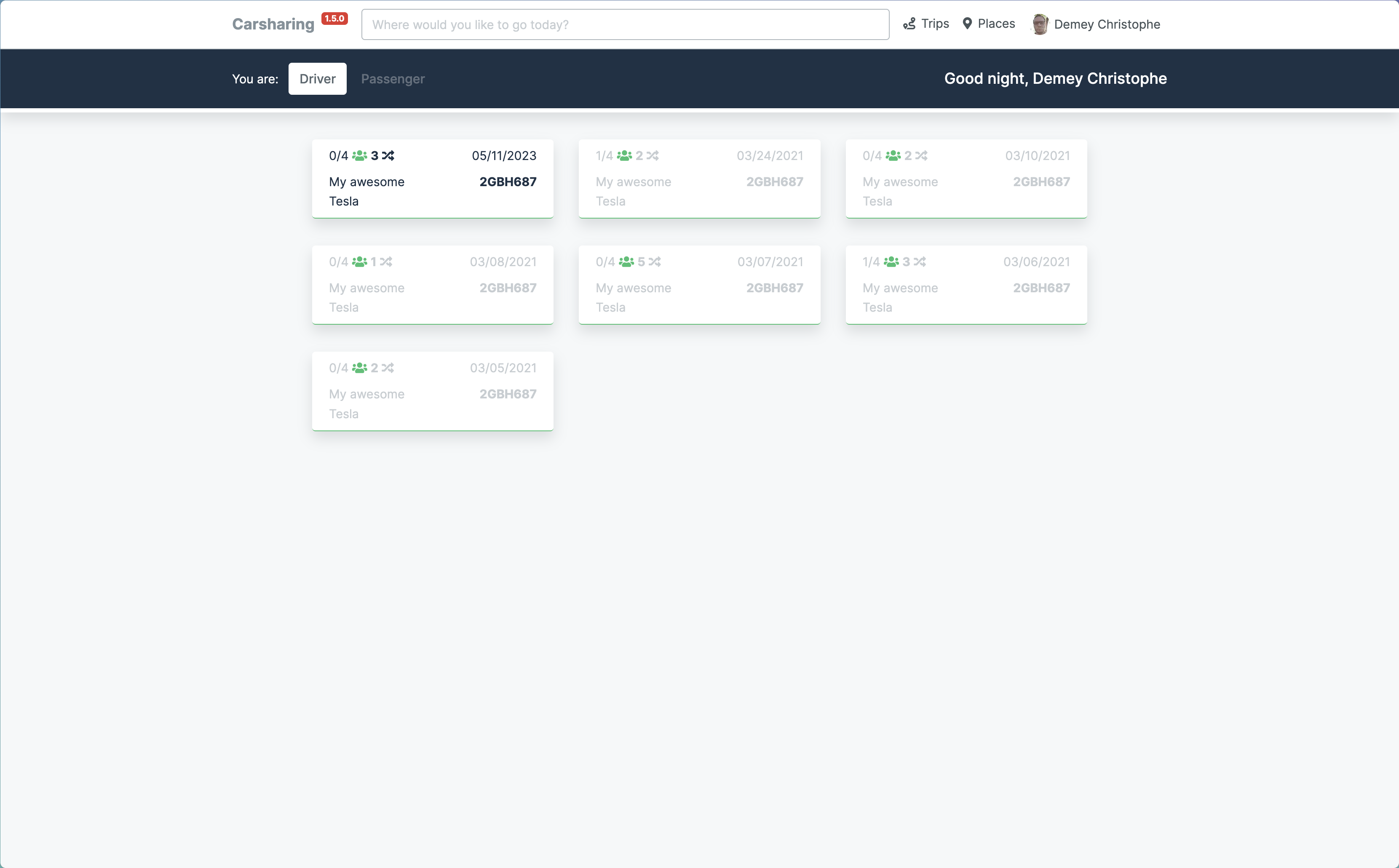Click the Trips route icon

pos(909,24)
